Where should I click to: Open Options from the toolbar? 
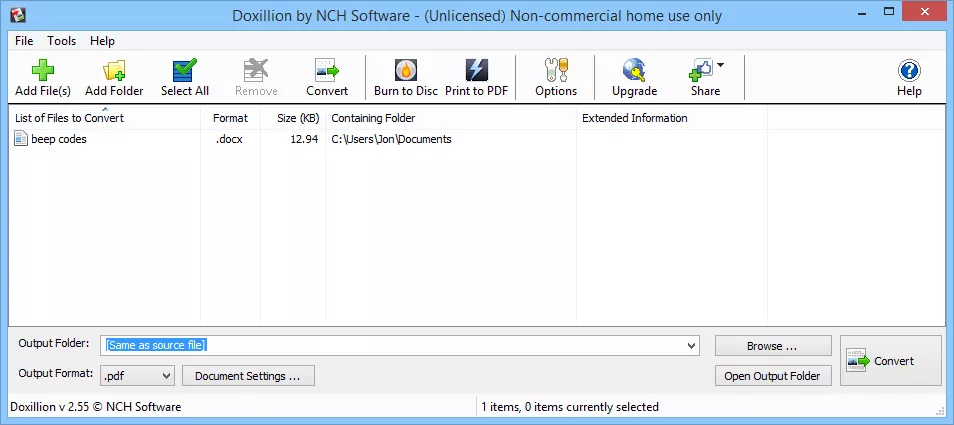click(x=555, y=77)
